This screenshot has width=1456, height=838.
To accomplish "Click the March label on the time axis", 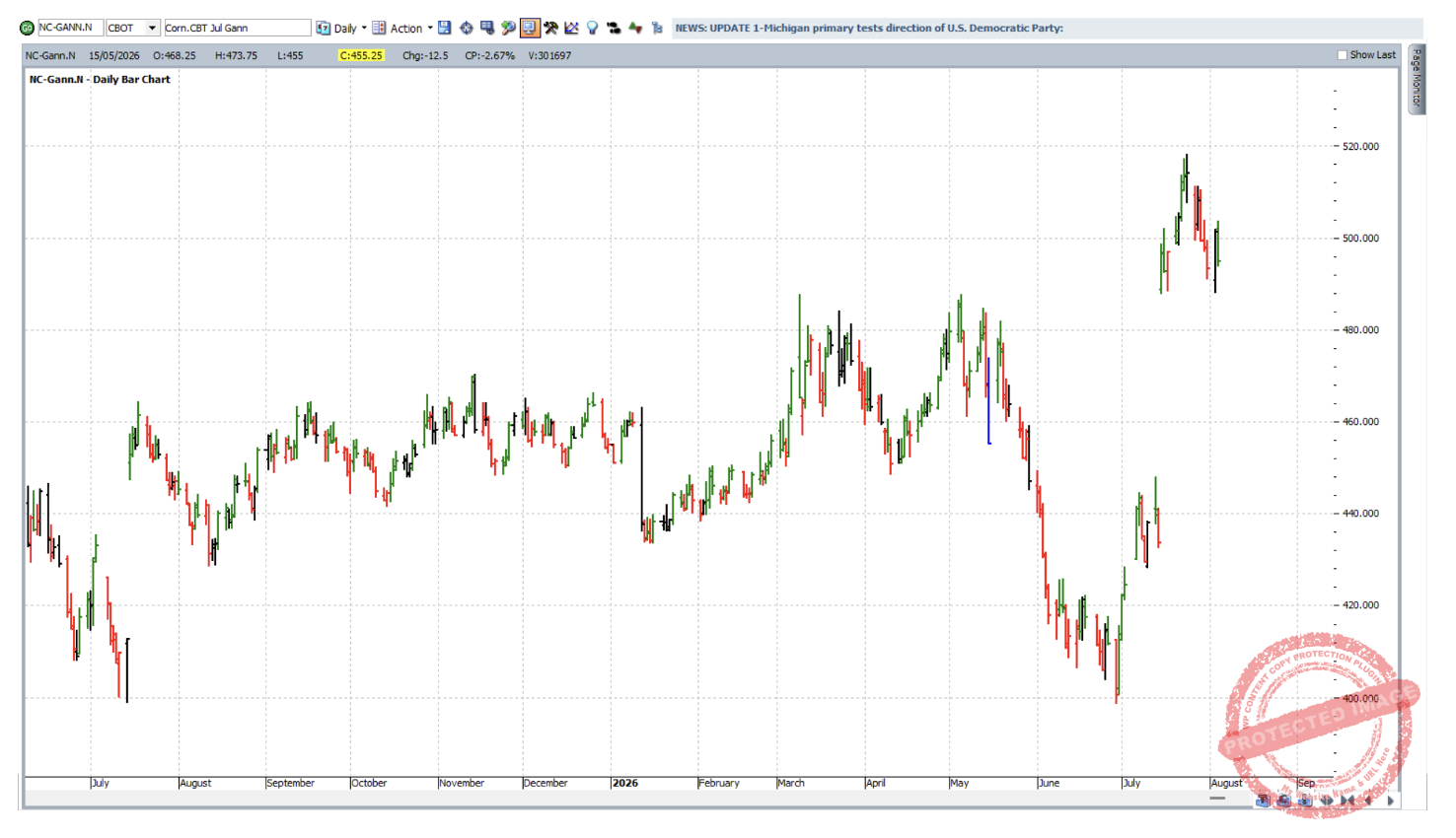I will point(791,783).
